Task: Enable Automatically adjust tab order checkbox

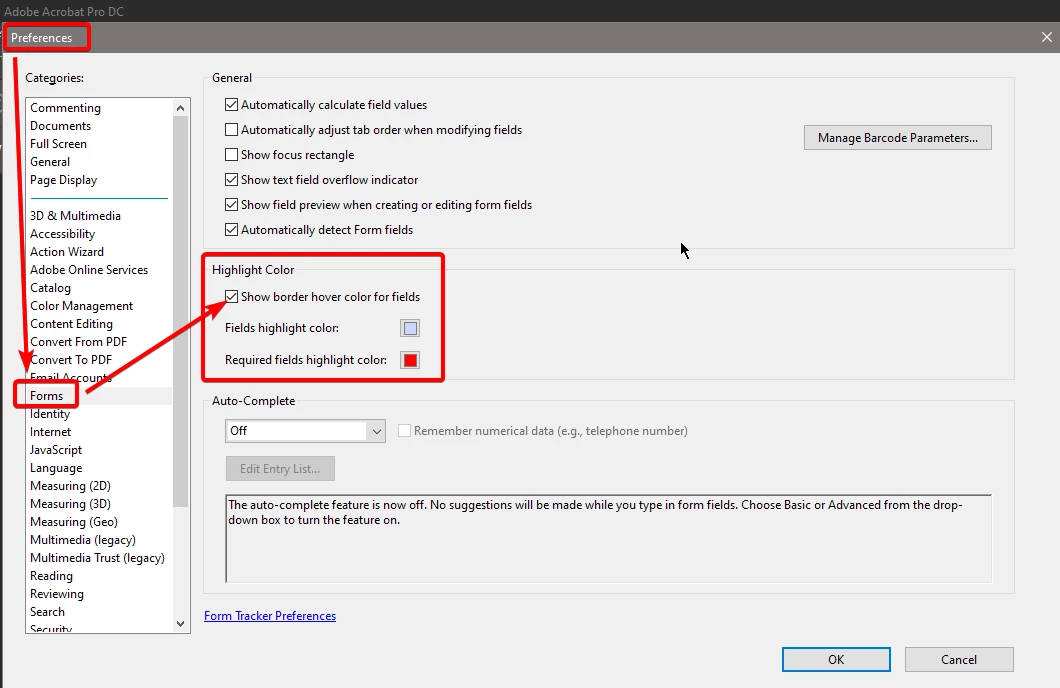Action: pos(231,130)
